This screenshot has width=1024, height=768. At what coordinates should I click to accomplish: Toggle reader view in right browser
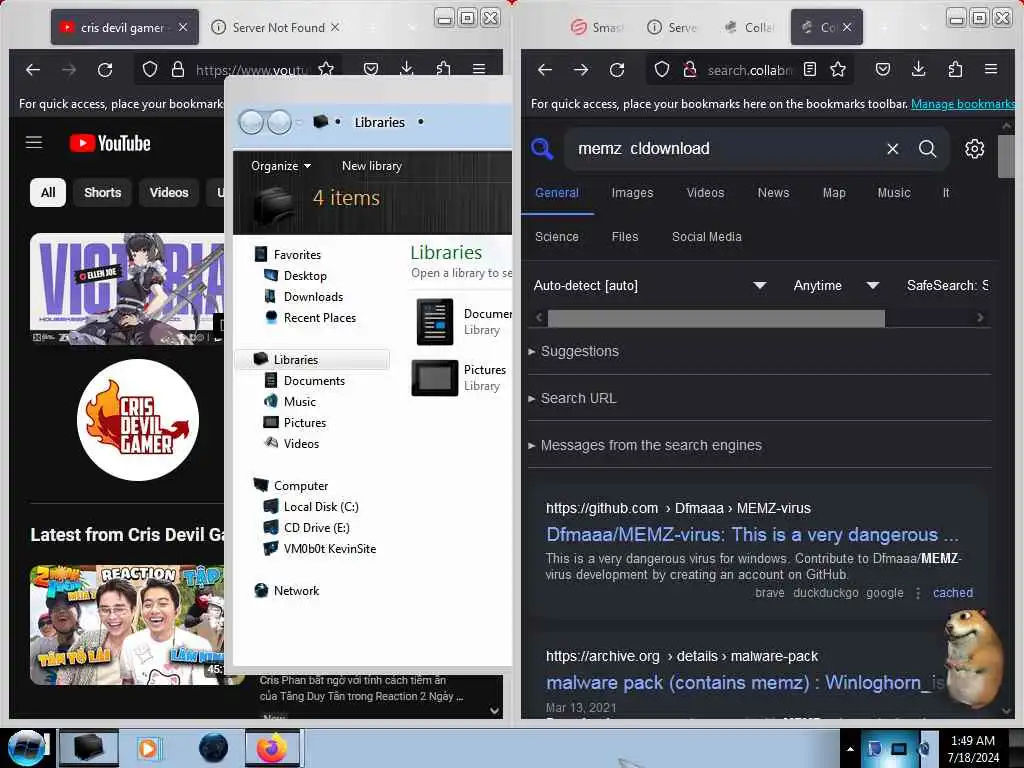(810, 69)
